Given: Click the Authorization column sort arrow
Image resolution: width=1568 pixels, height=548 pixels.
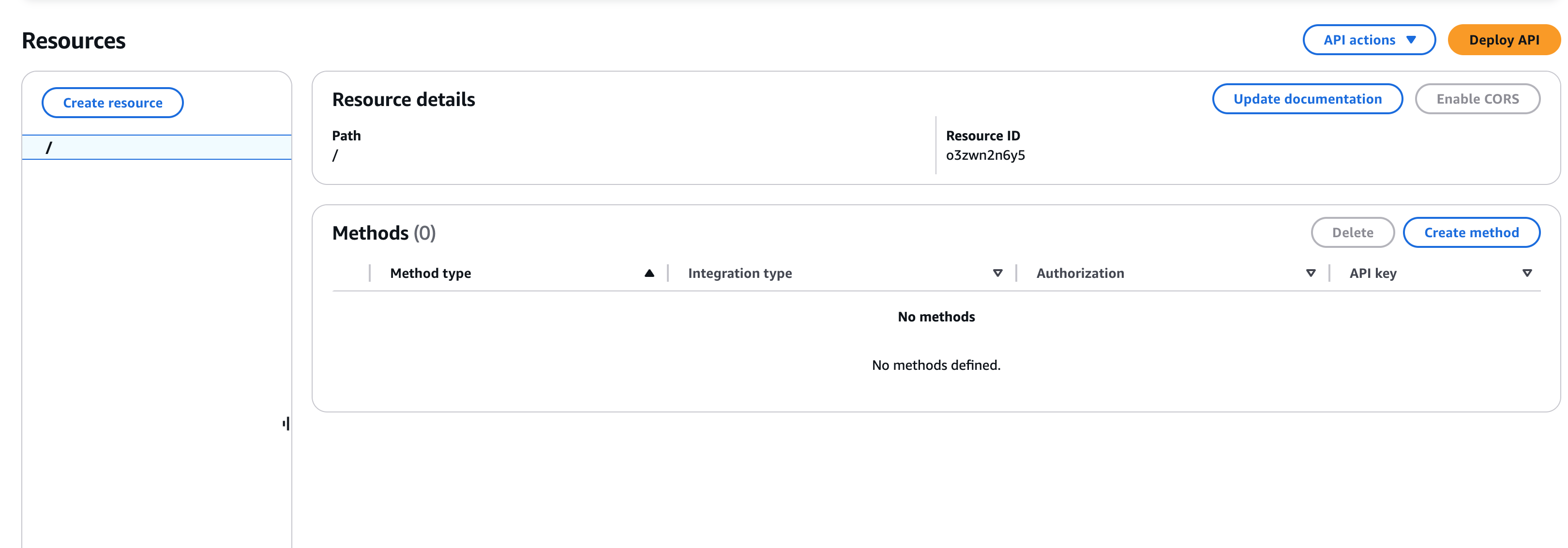Looking at the screenshot, I should click(1310, 273).
